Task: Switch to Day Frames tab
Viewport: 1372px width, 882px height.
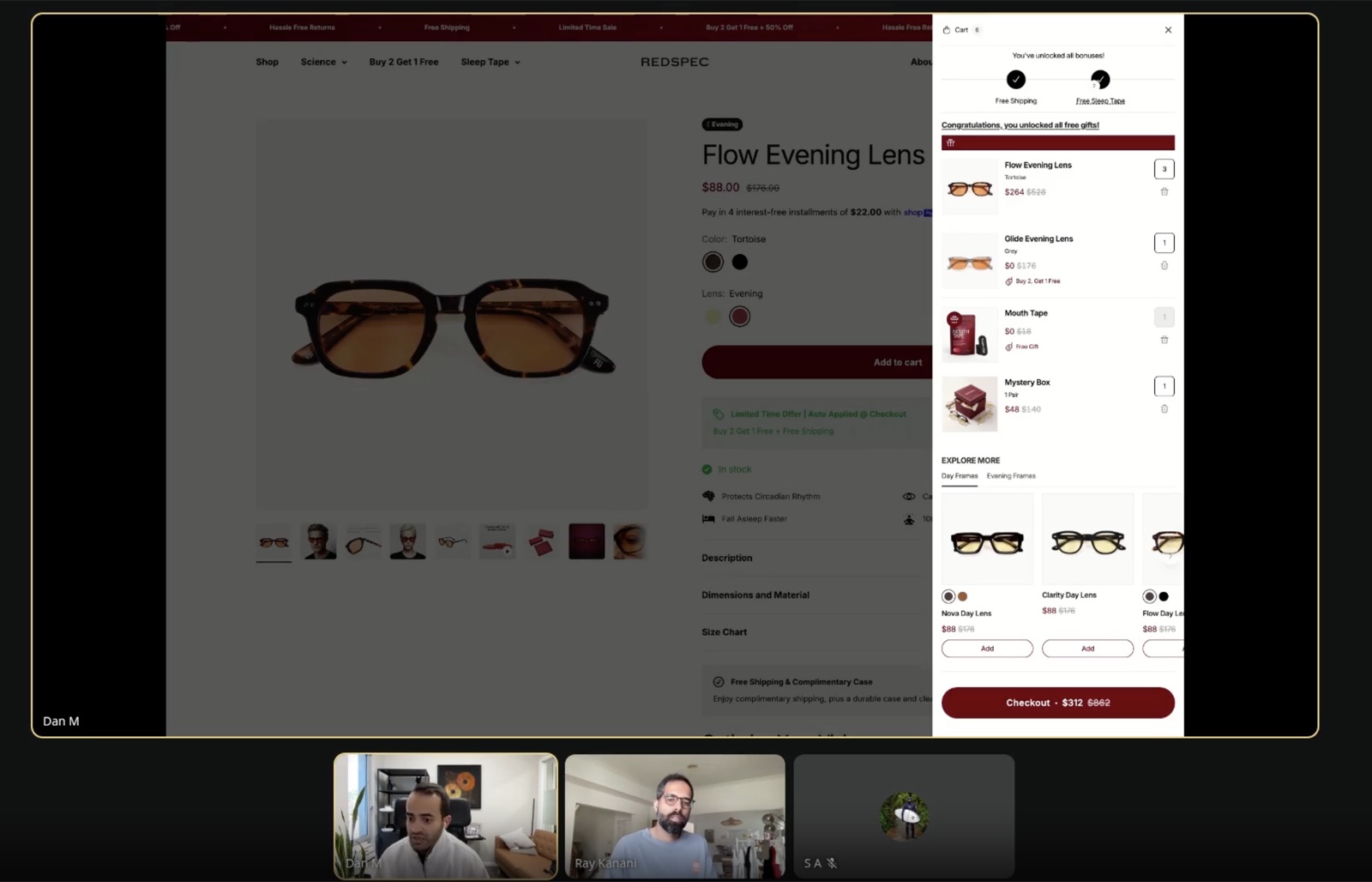Action: (x=960, y=476)
